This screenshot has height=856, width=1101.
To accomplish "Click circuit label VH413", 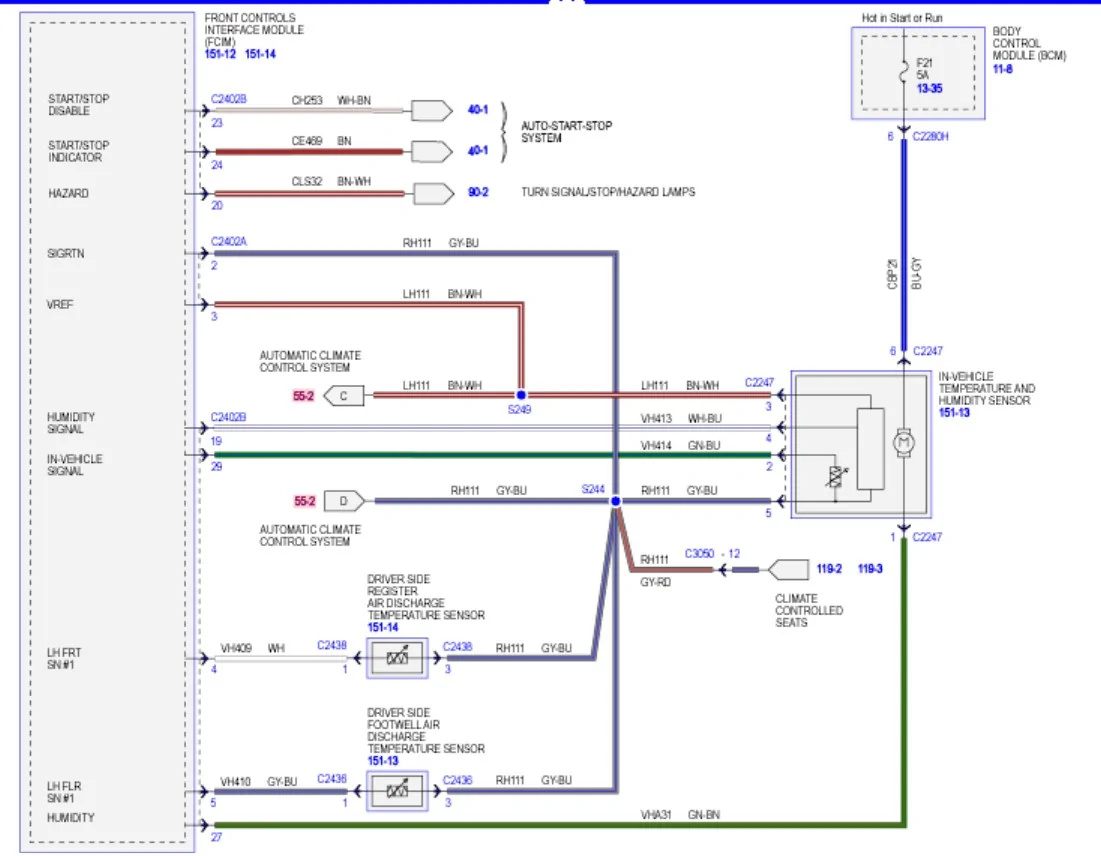I will pyautogui.click(x=656, y=419).
